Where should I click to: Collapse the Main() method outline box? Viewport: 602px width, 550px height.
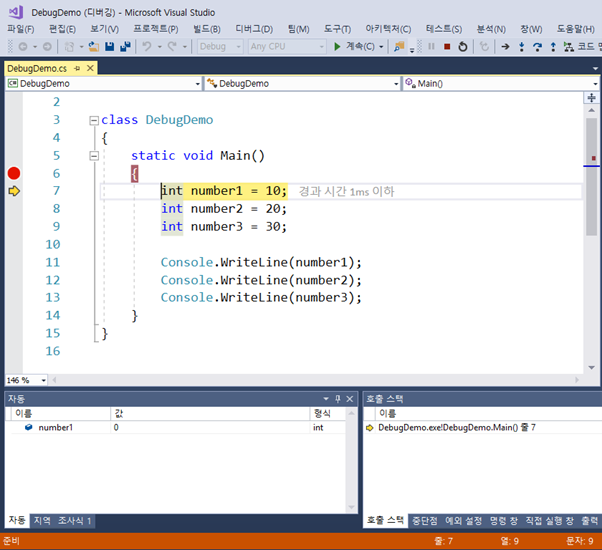pyautogui.click(x=93, y=156)
